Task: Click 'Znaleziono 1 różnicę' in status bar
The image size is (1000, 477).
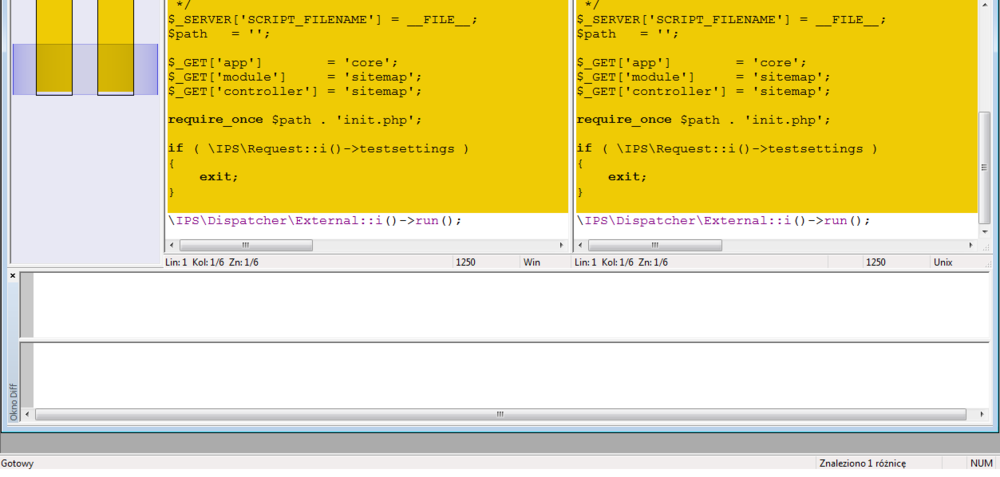Action: pyautogui.click(x=861, y=463)
